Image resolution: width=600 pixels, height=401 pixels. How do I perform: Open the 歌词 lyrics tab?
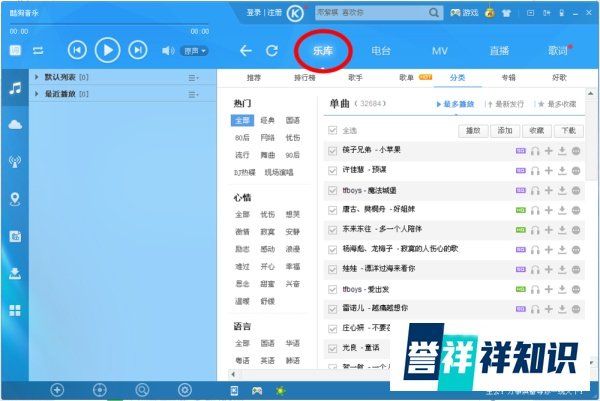click(558, 51)
